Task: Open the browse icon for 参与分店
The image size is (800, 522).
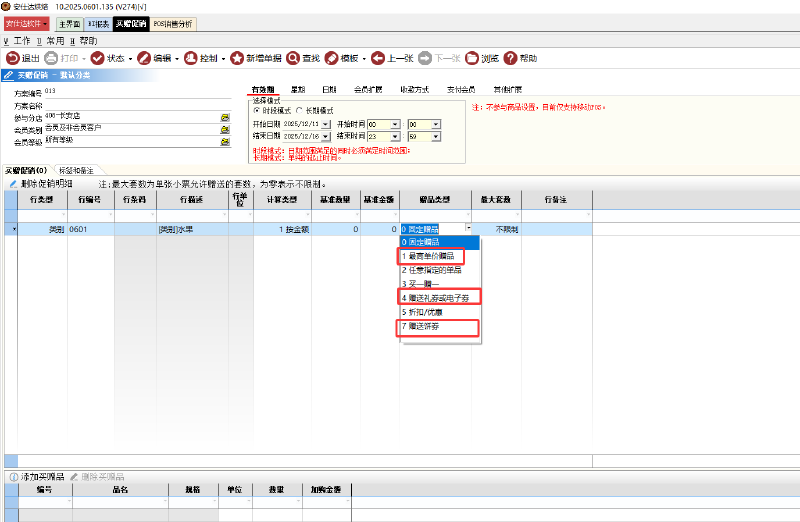Action: pos(225,117)
